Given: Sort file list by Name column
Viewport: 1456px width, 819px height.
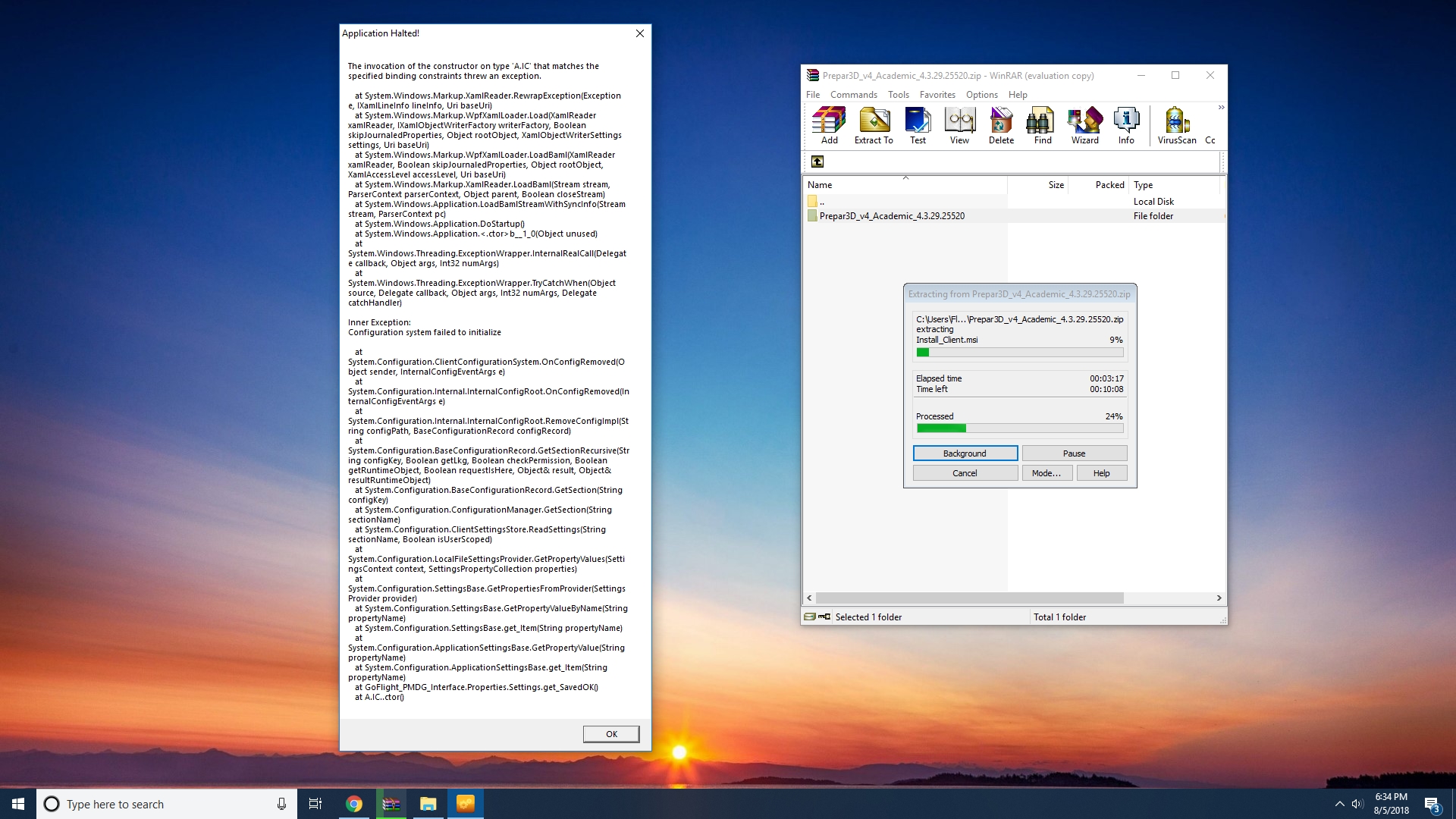Looking at the screenshot, I should click(x=820, y=185).
